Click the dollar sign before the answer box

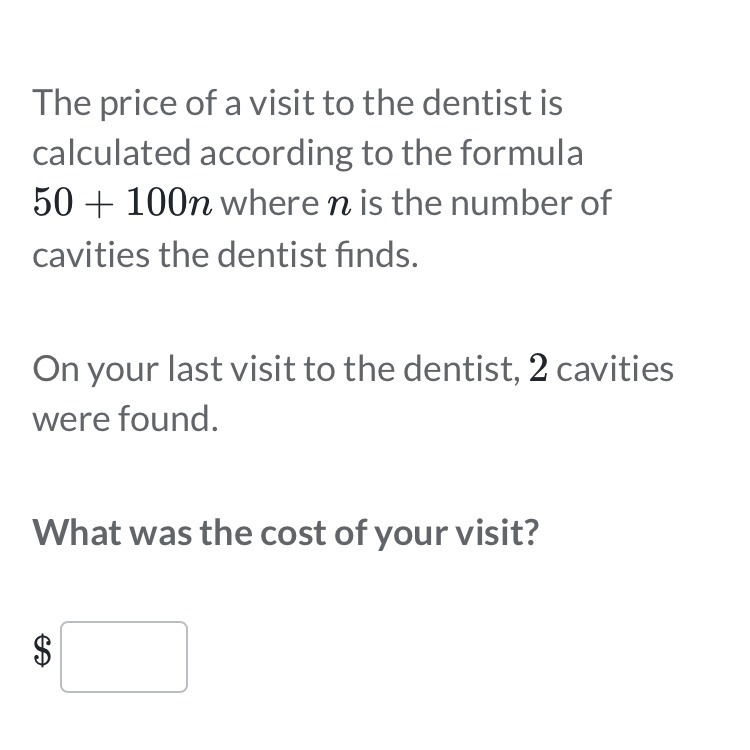coord(43,650)
